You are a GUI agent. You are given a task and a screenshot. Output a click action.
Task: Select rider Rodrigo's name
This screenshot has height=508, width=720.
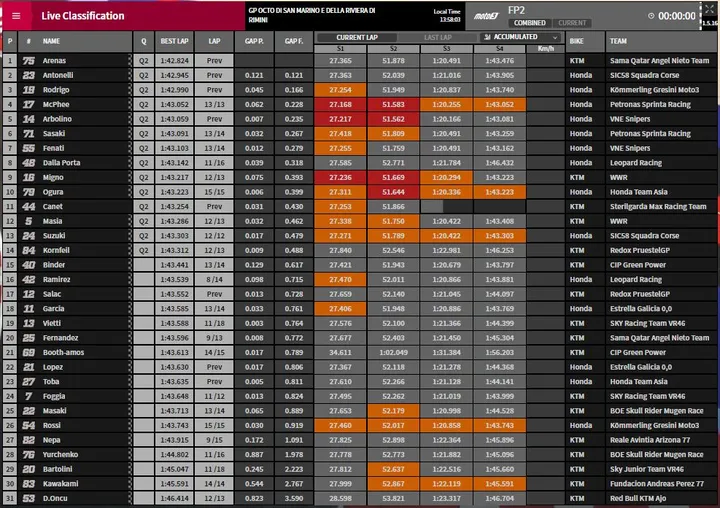point(56,90)
